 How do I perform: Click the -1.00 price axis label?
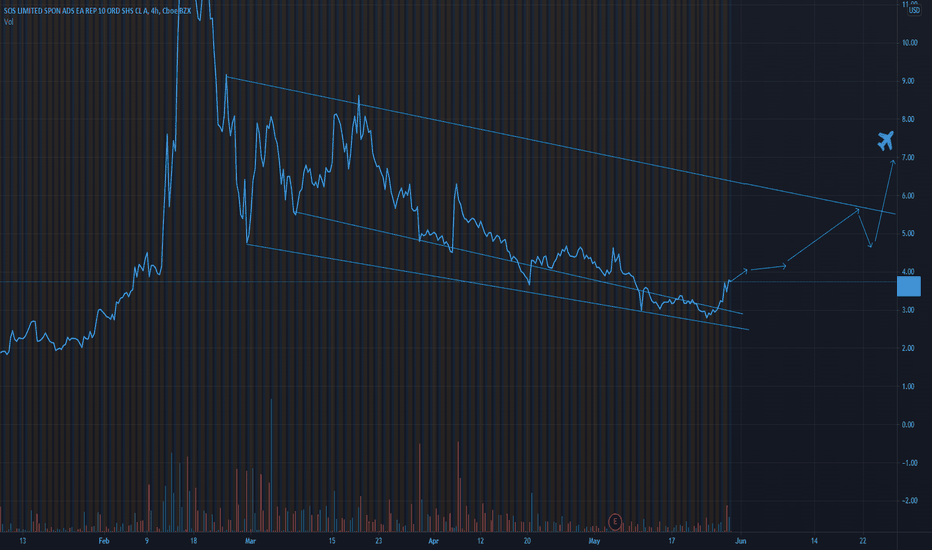tap(909, 463)
